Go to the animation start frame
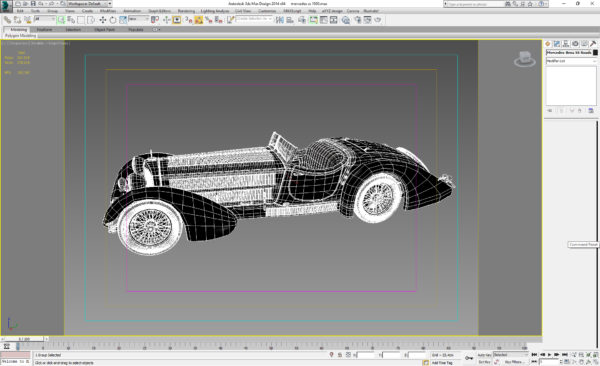Viewport: 600px width, 366px height. [535, 355]
